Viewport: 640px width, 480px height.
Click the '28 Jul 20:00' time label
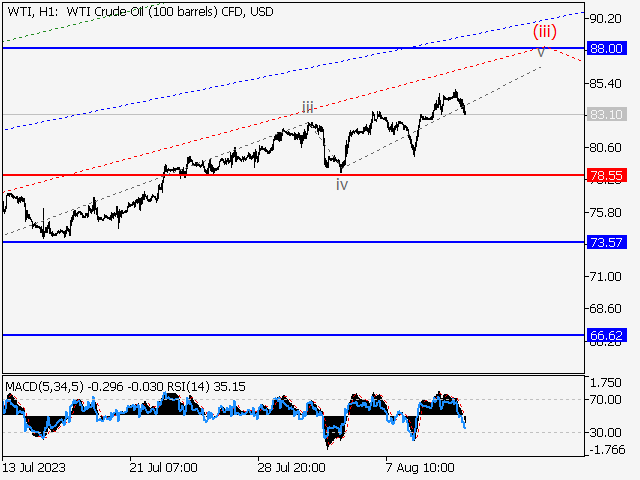tap(291, 467)
